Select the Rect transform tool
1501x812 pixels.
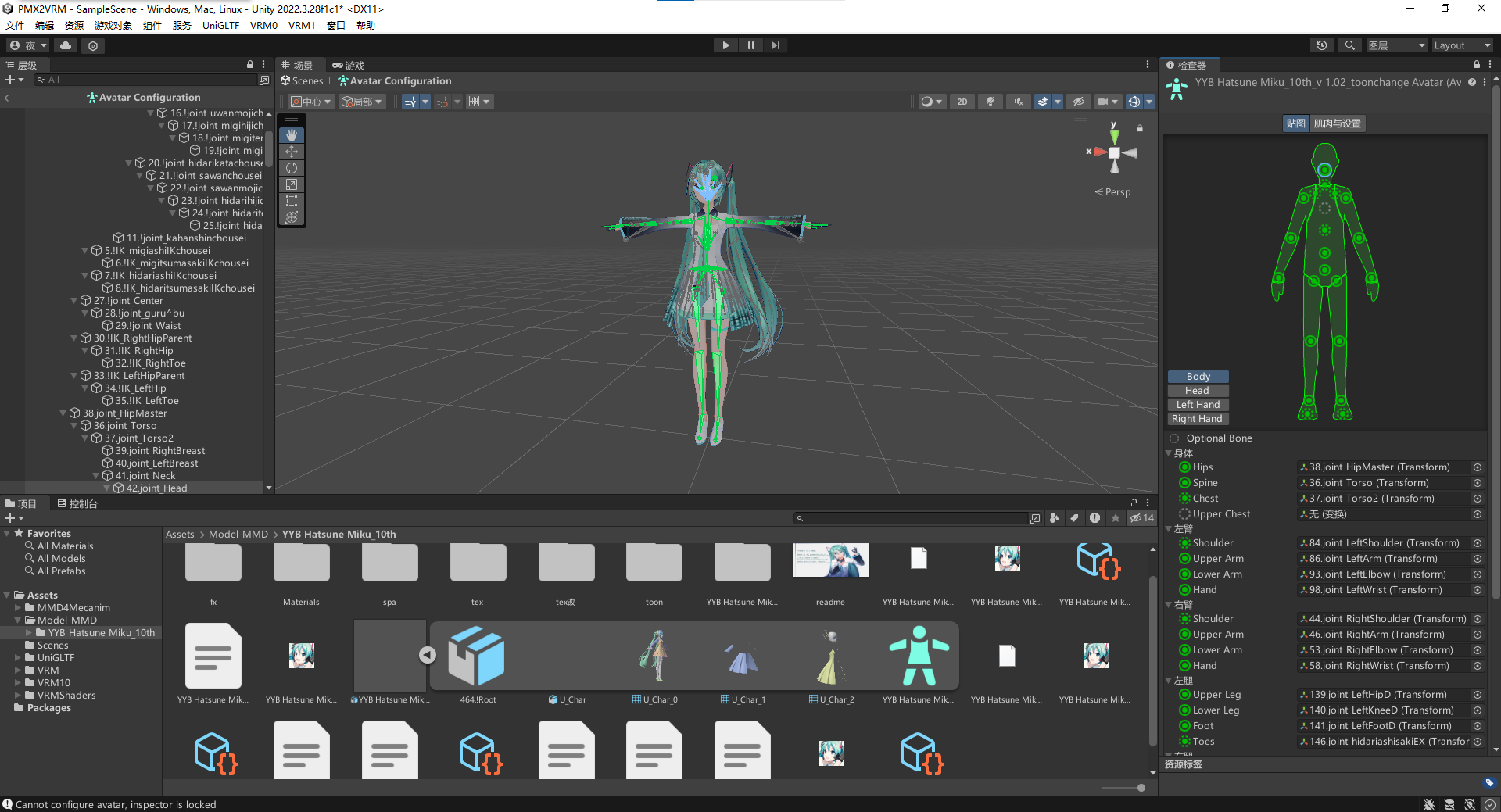pyautogui.click(x=292, y=201)
